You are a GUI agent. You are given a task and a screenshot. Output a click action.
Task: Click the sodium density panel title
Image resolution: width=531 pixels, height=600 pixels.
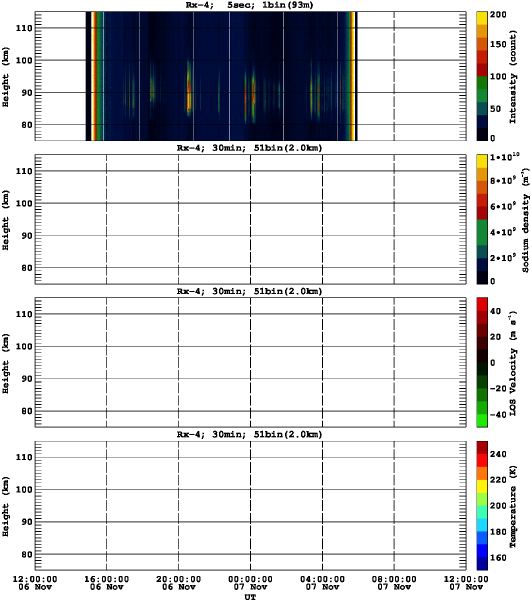coord(249,148)
